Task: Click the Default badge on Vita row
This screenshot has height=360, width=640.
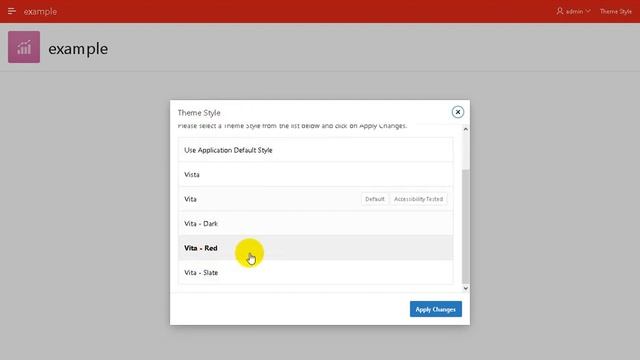Action: [x=375, y=199]
